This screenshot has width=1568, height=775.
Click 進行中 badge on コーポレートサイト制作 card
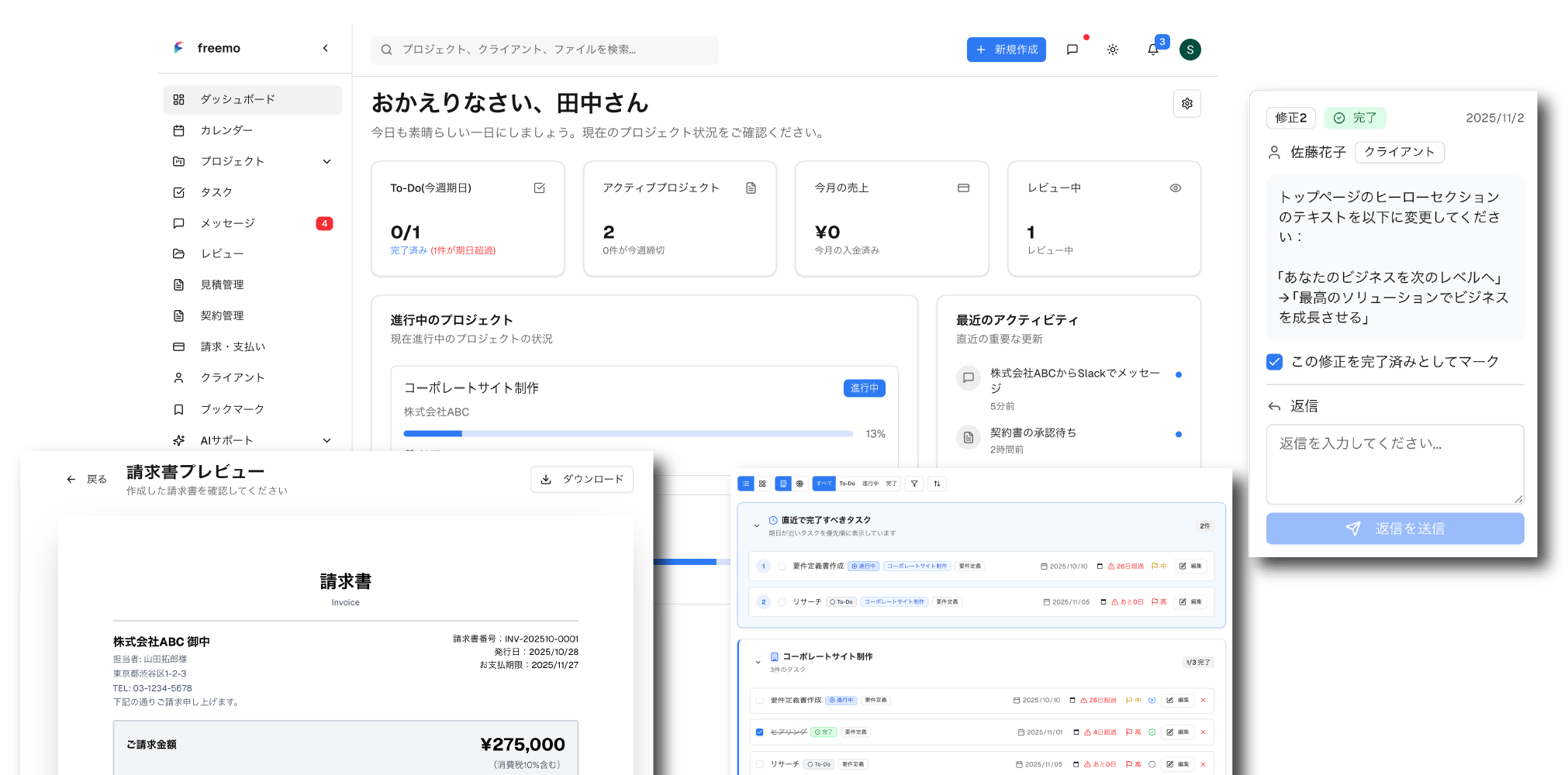(x=864, y=388)
